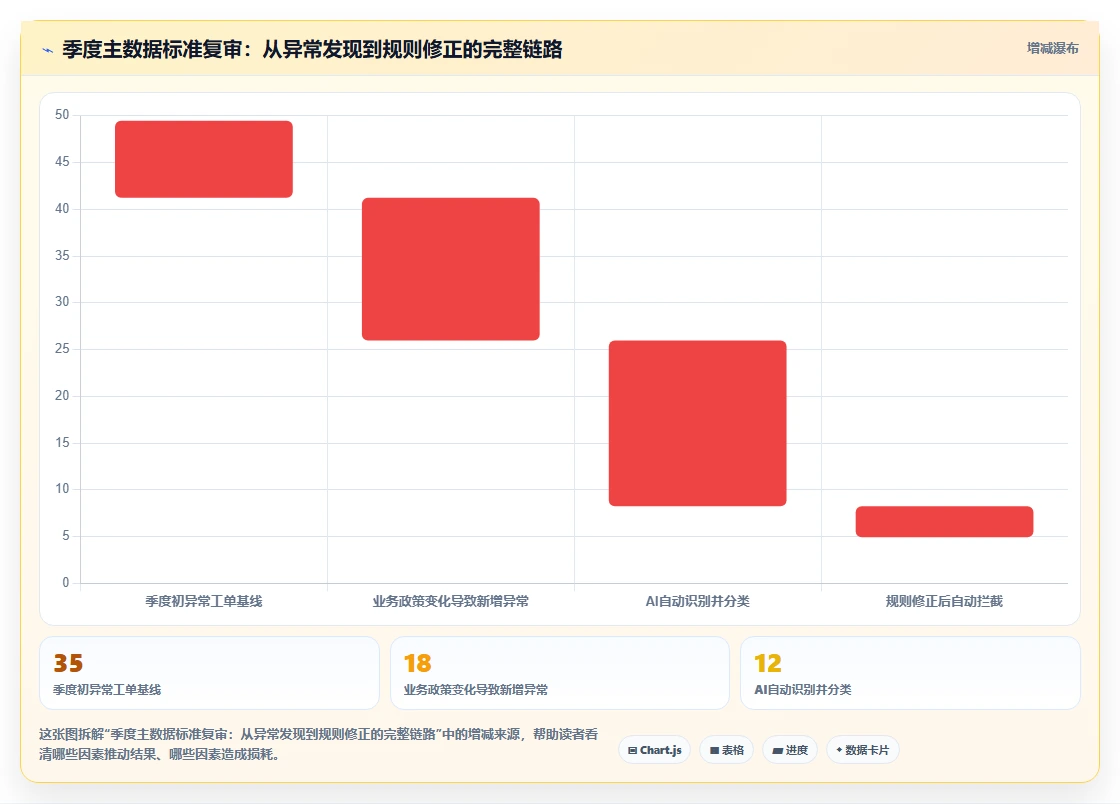Click the data card showing 35

pyautogui.click(x=209, y=673)
